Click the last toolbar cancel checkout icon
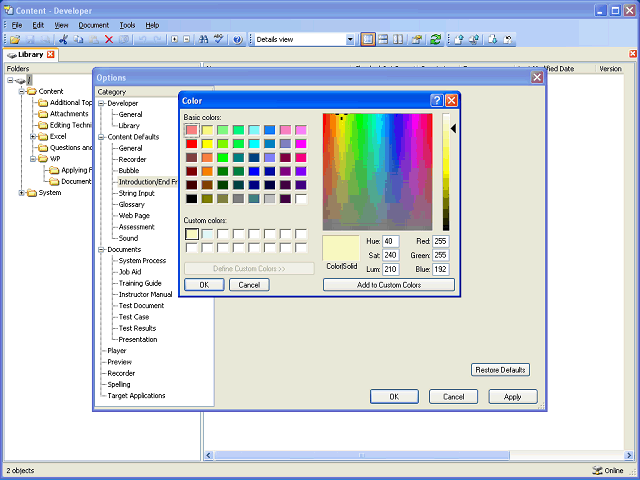This screenshot has width=640, height=480. 508,40
